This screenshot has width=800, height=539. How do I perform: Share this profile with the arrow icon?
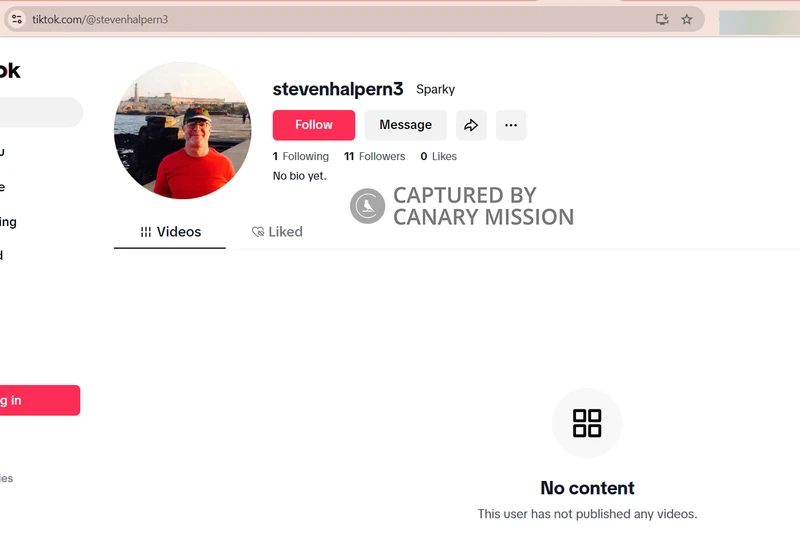coord(471,125)
